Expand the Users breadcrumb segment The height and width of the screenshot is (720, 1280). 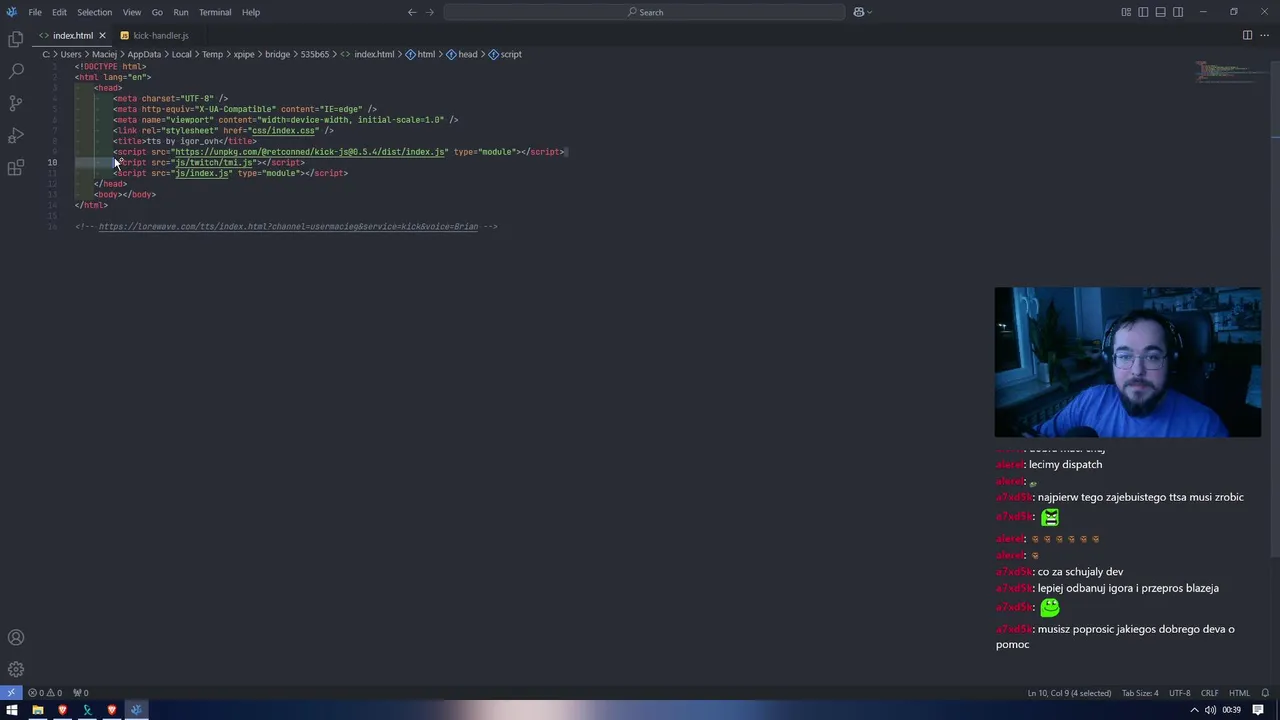tap(70, 54)
